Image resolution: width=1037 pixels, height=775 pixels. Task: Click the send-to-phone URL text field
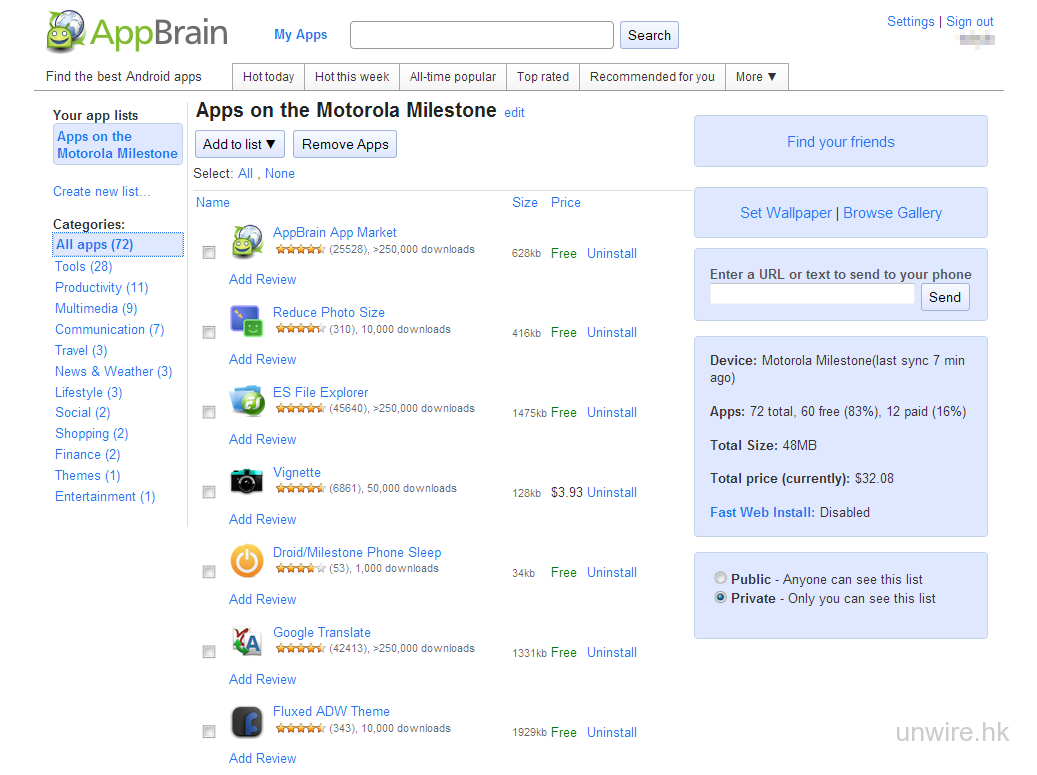pyautogui.click(x=812, y=295)
